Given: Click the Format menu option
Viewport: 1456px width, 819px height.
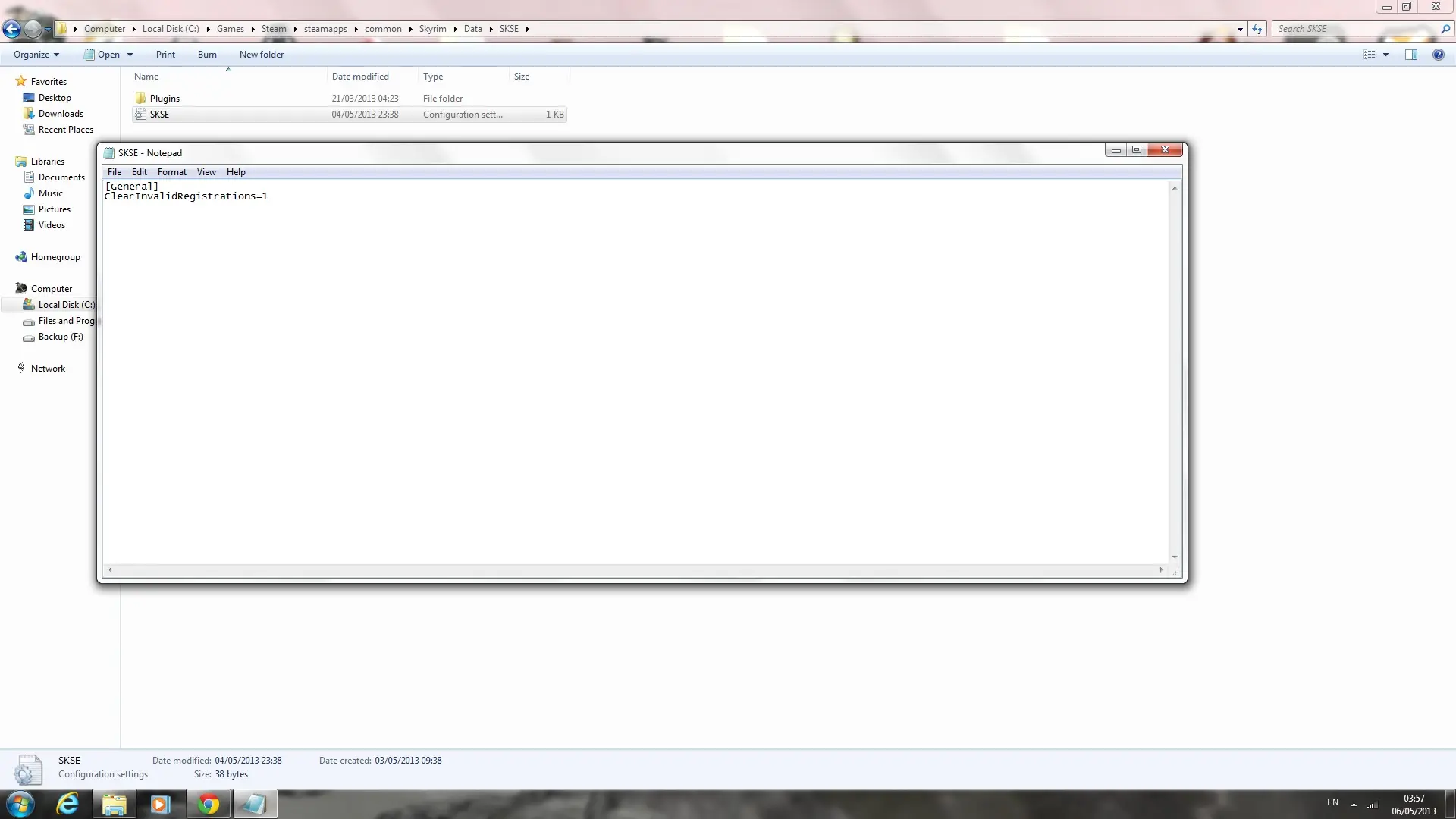Looking at the screenshot, I should (x=172, y=171).
